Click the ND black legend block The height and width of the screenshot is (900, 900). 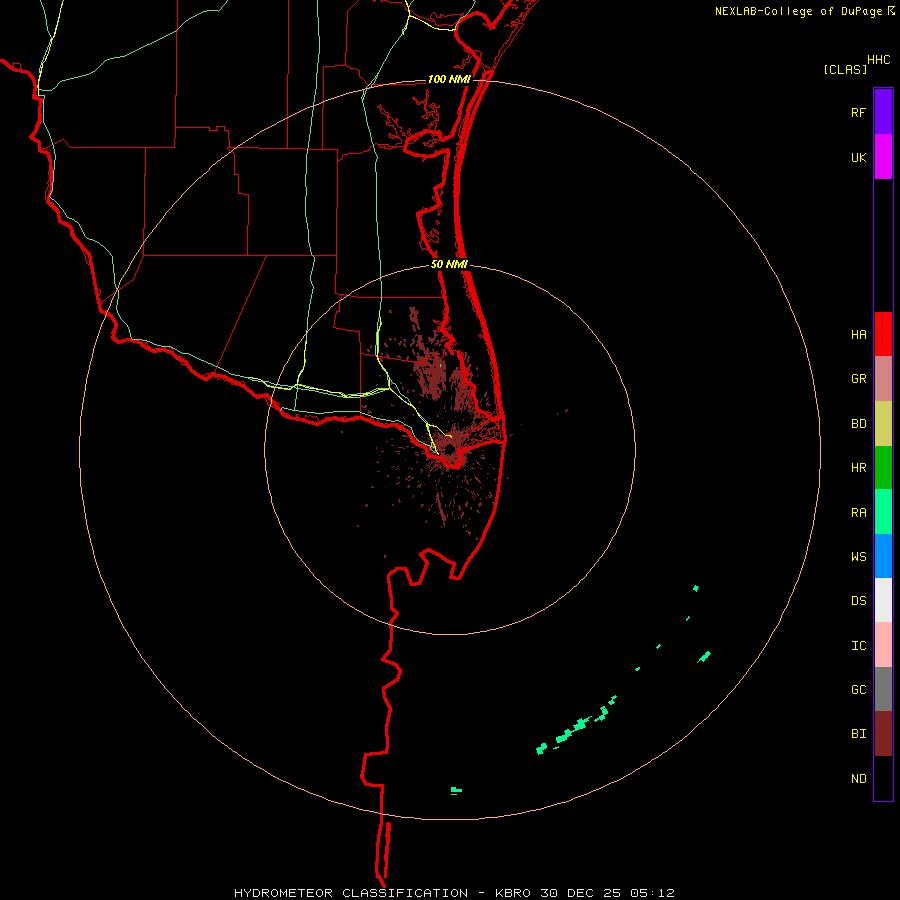(x=883, y=778)
